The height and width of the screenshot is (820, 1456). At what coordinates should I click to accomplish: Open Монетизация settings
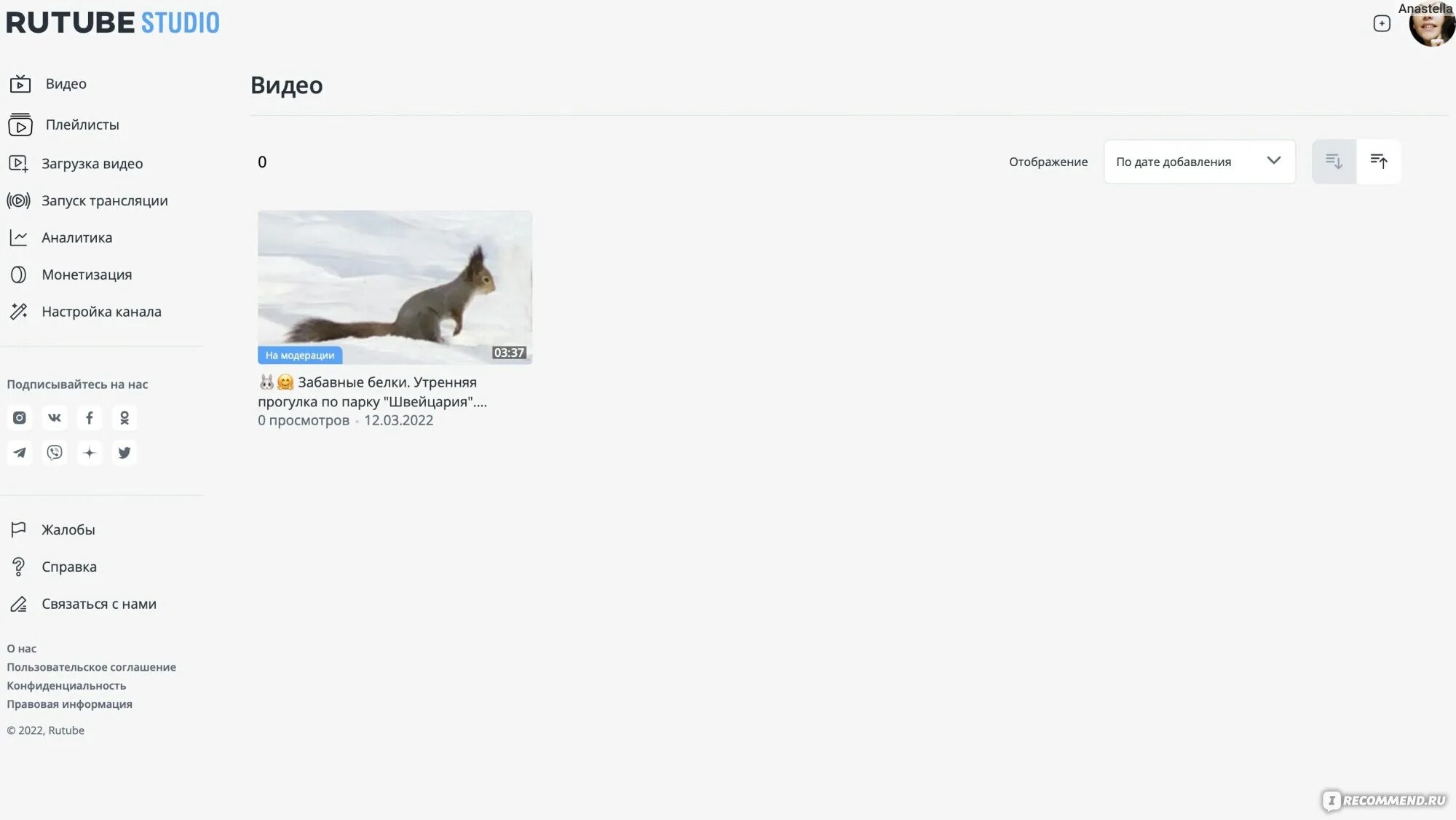pos(86,274)
